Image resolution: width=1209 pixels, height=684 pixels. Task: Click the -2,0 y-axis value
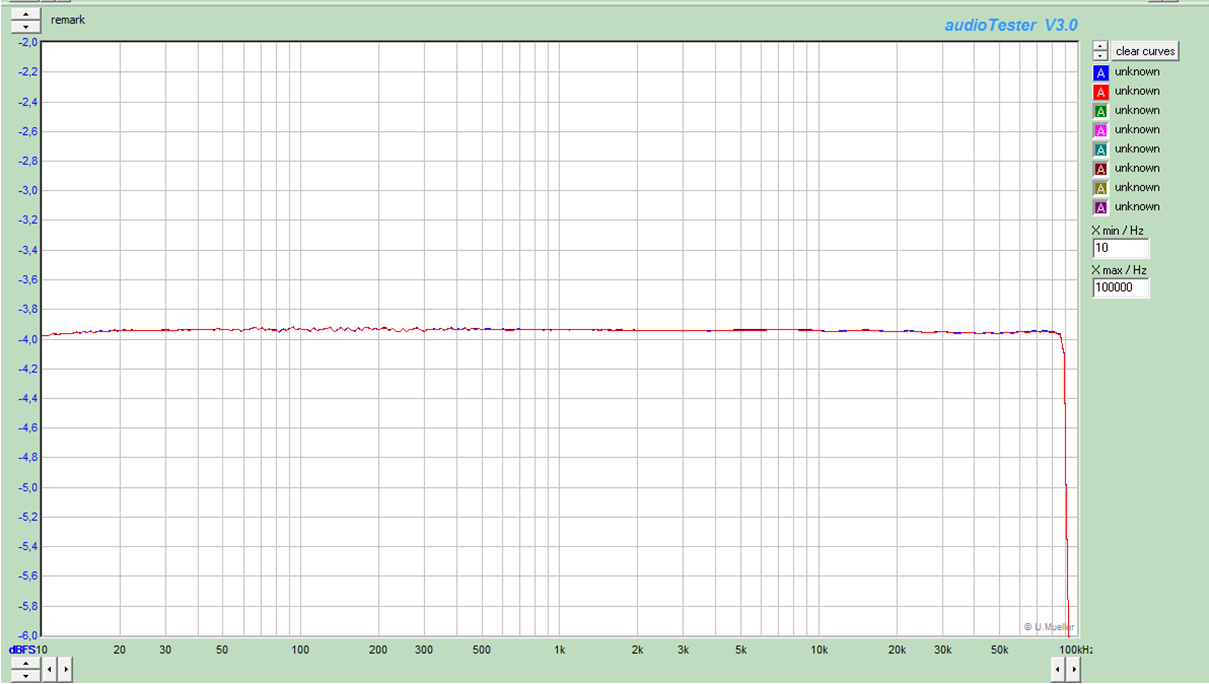click(26, 42)
